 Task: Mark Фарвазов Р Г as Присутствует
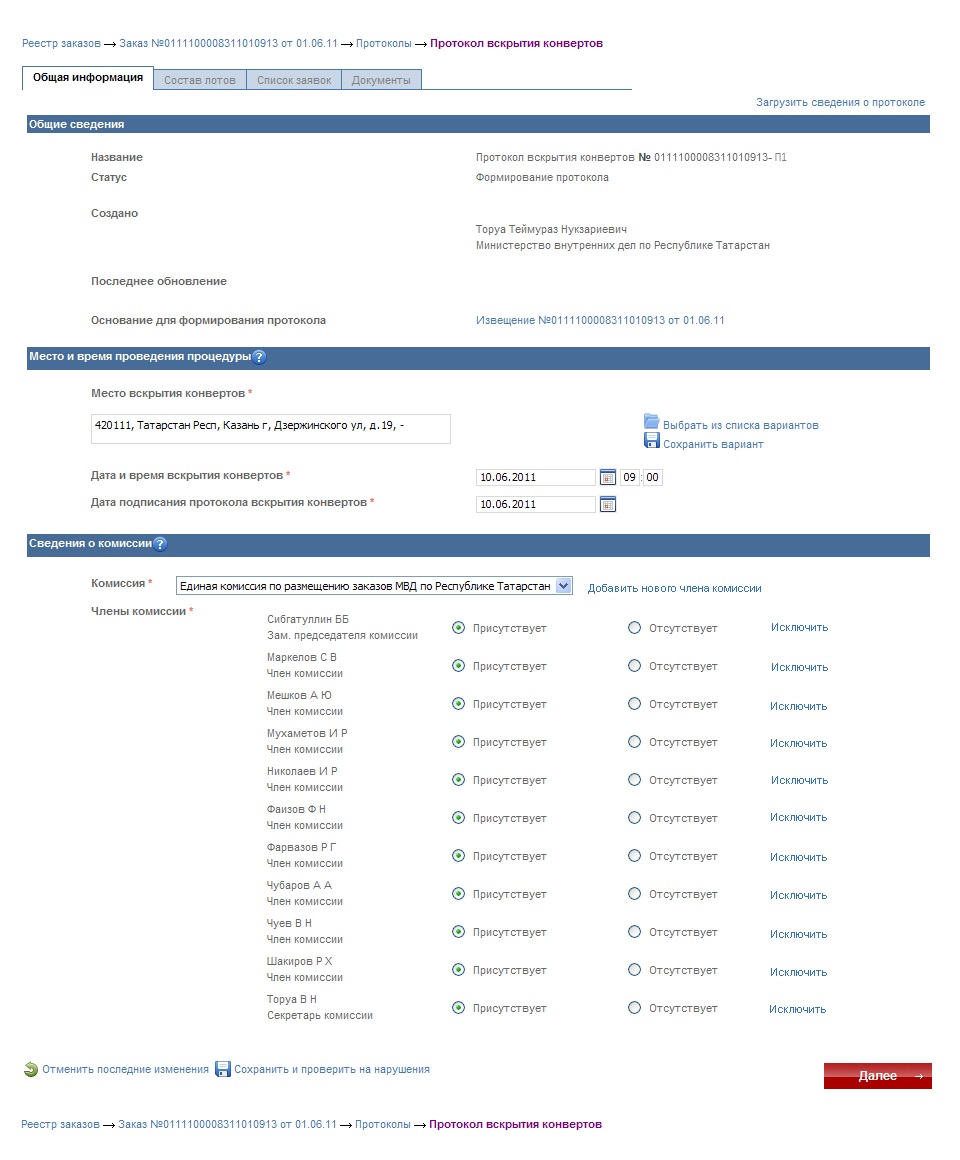[459, 856]
